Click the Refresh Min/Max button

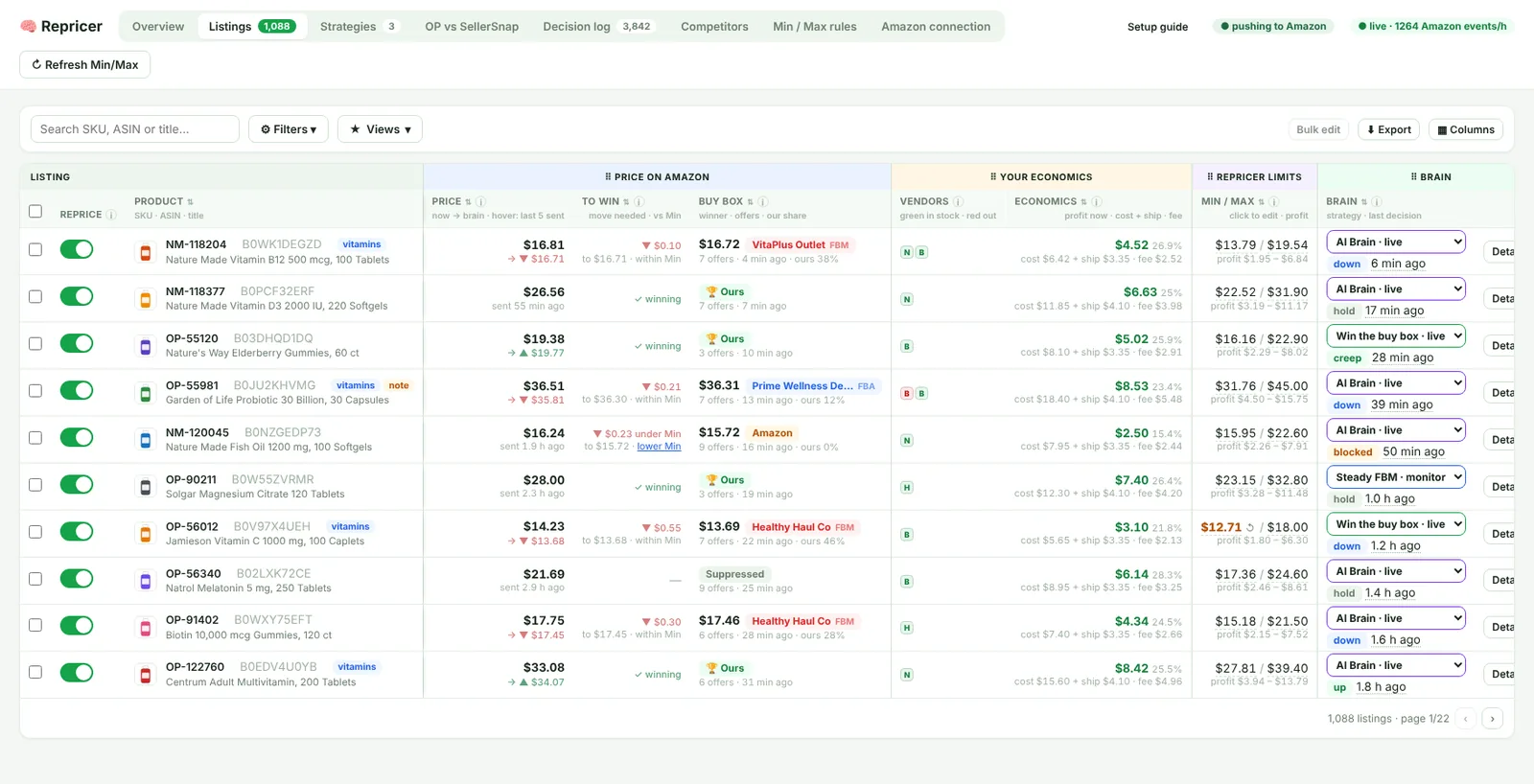(x=85, y=65)
